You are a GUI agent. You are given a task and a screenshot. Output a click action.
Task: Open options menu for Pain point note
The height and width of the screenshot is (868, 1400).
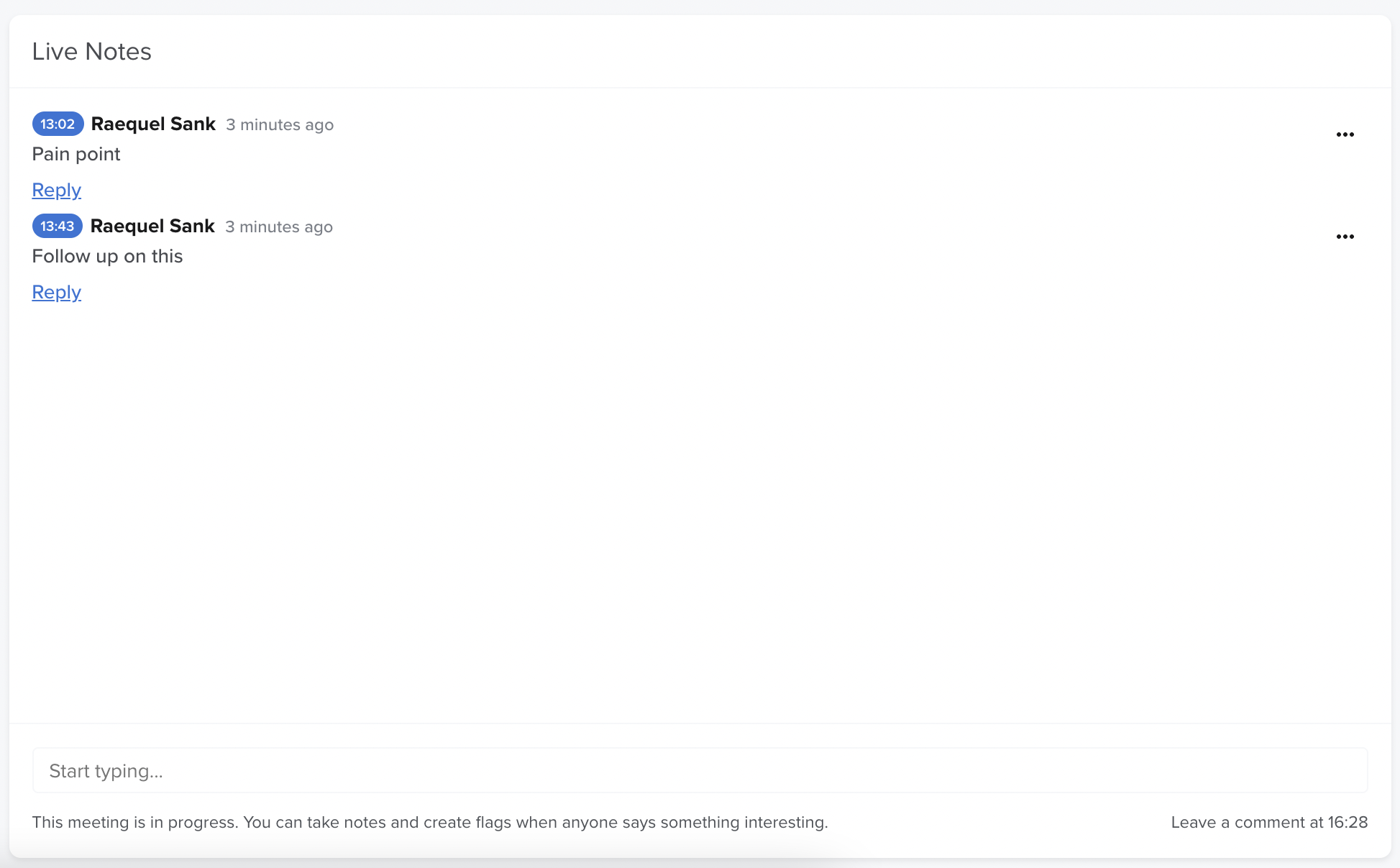1345,134
